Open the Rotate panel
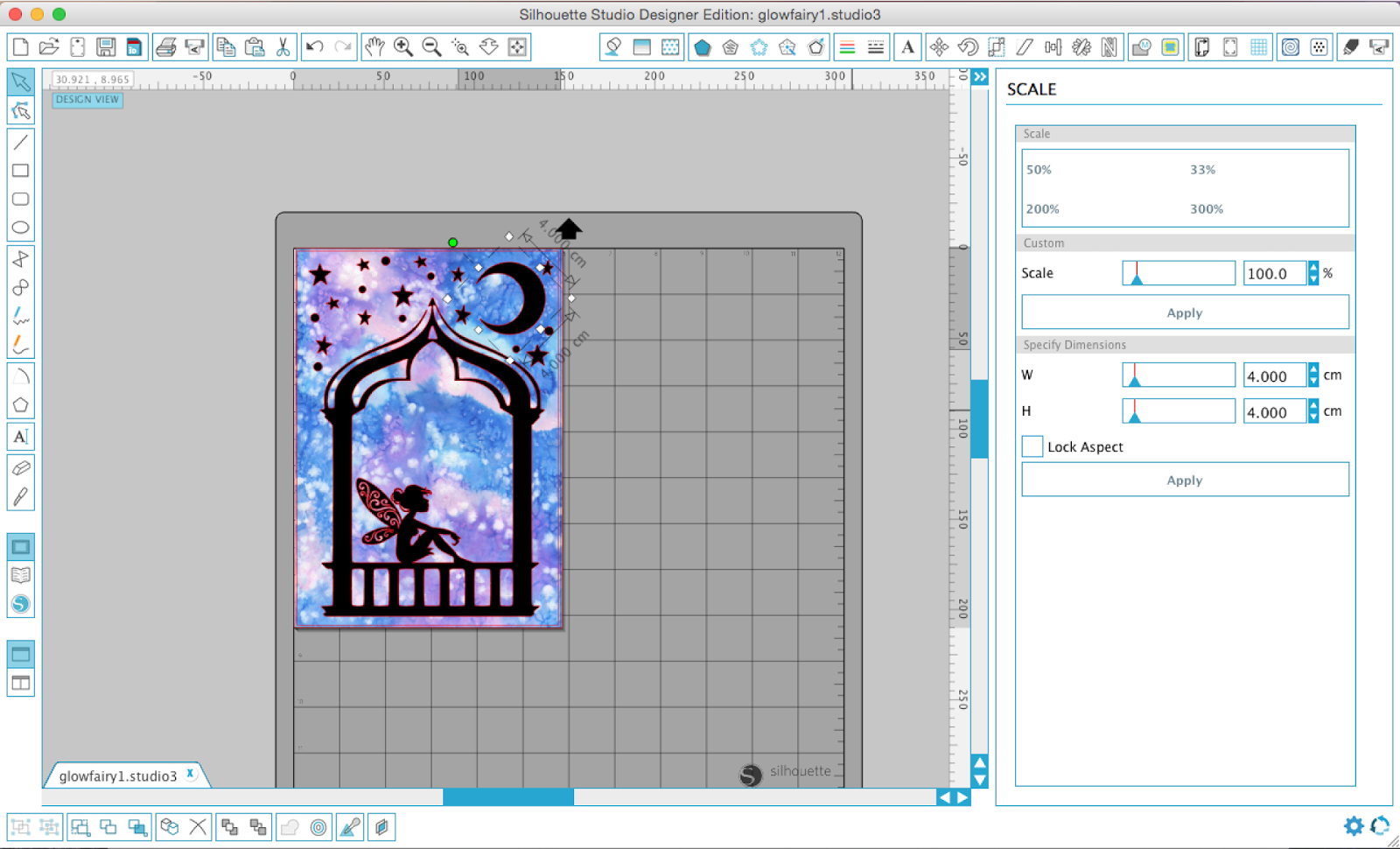1400x849 pixels. 968,47
